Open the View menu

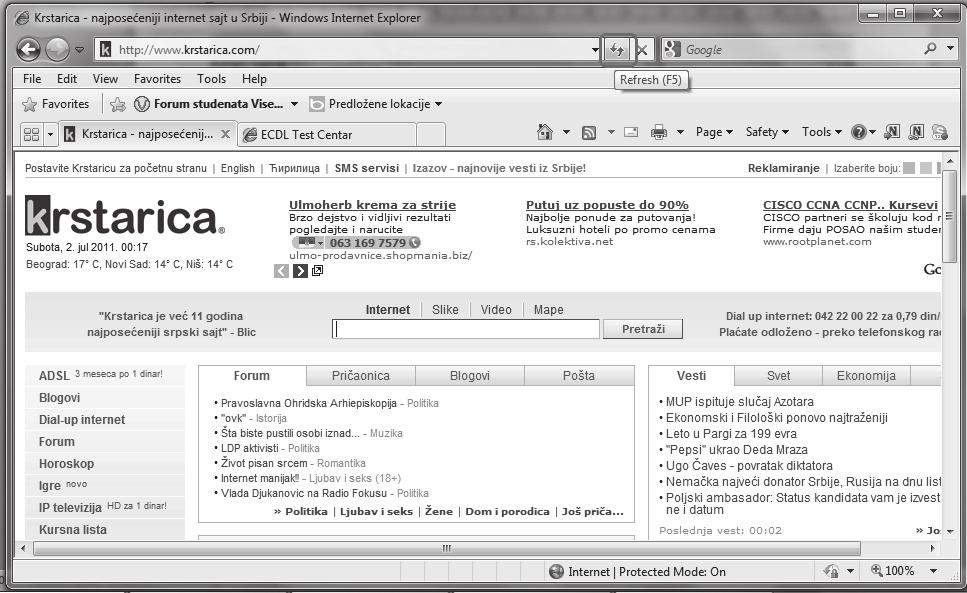point(105,79)
